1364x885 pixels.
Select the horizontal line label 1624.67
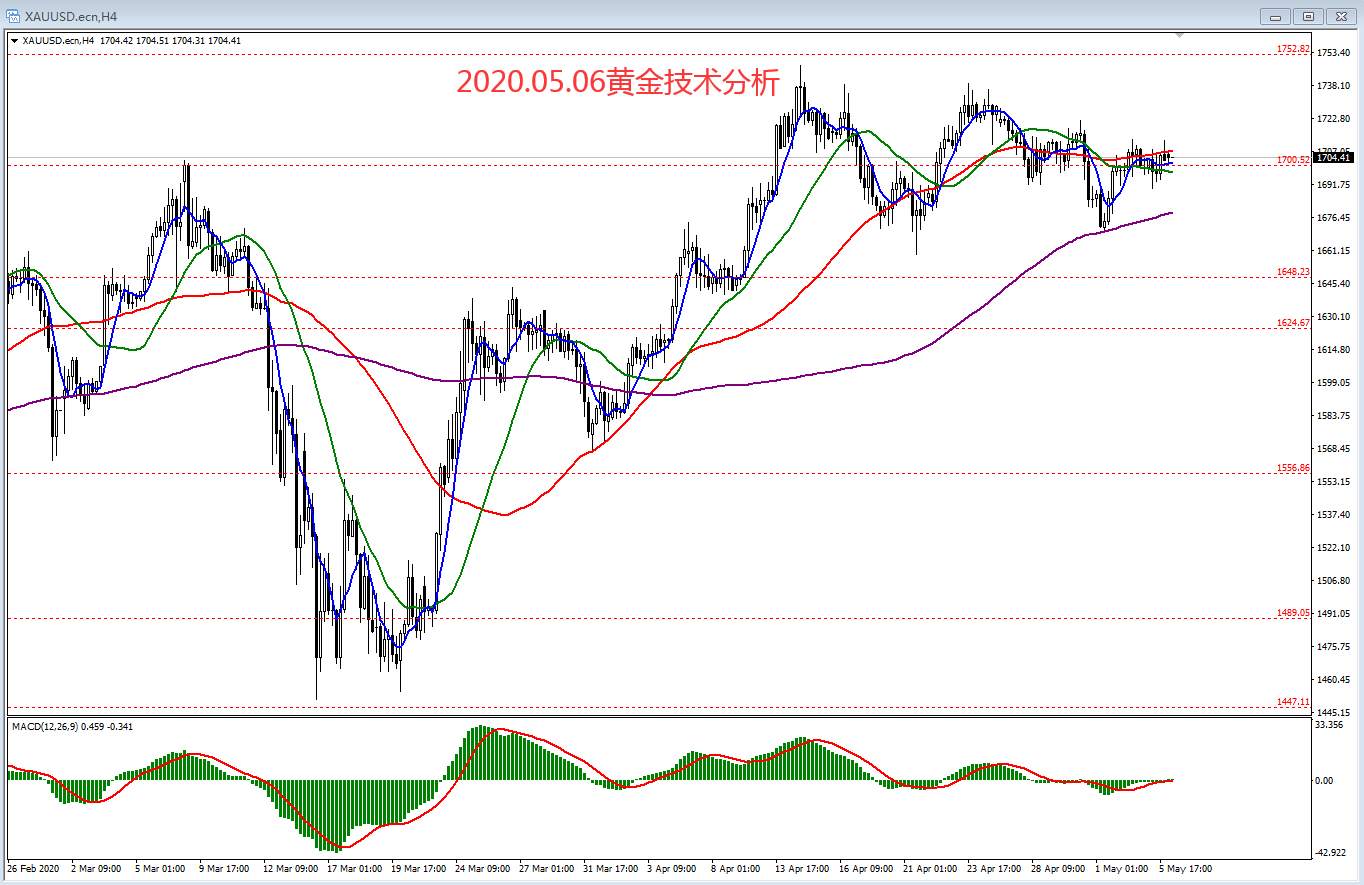point(1293,323)
